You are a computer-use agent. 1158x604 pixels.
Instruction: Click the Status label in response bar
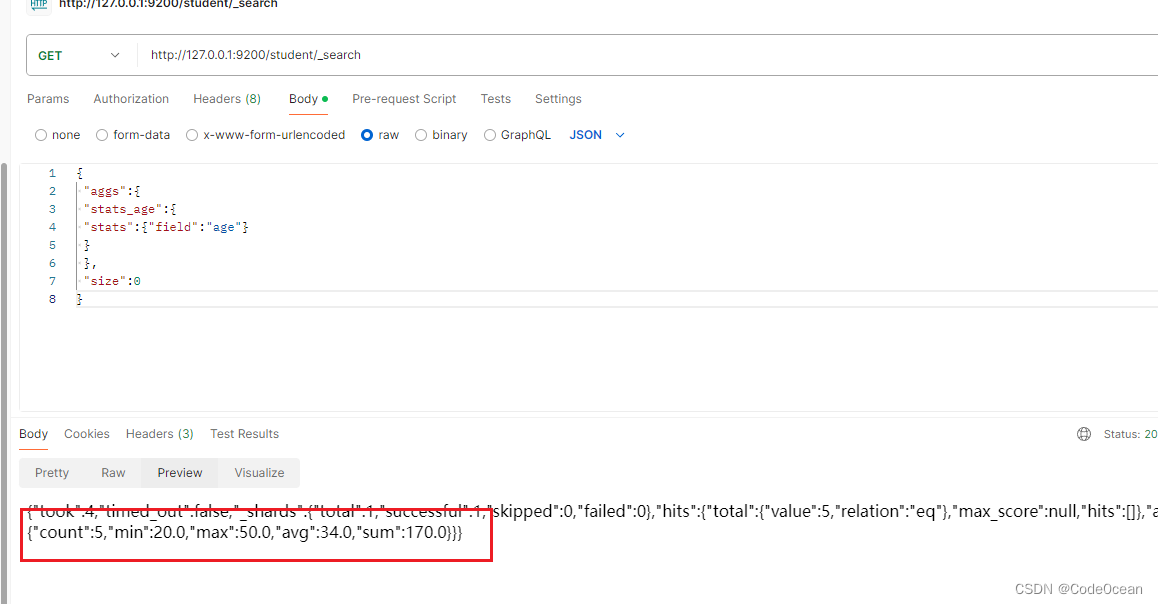click(1121, 434)
